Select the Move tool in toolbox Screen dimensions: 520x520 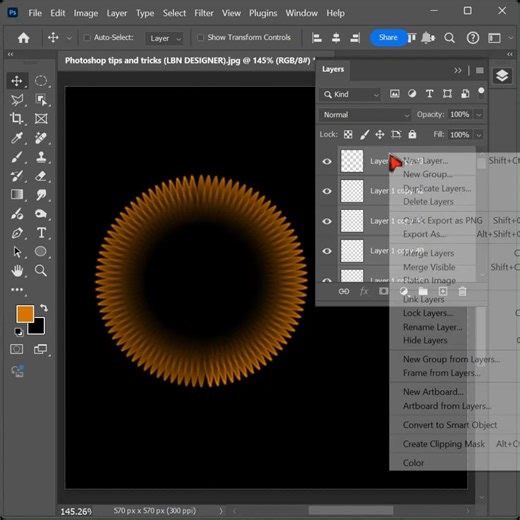pyautogui.click(x=17, y=81)
